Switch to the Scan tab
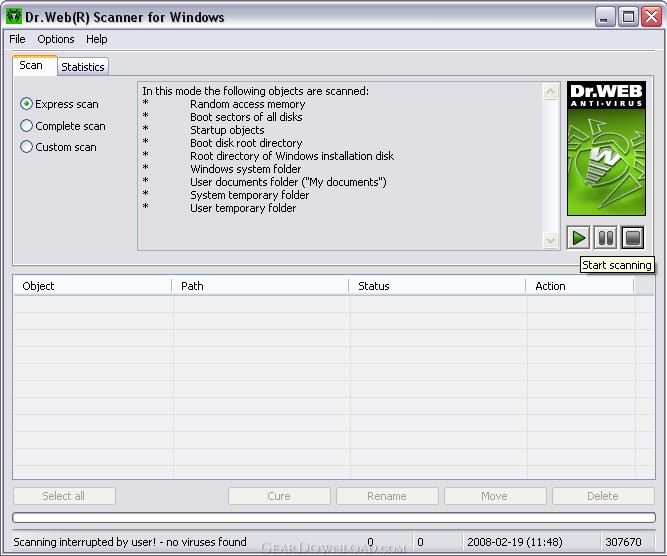The width and height of the screenshot is (667, 556). point(32,65)
